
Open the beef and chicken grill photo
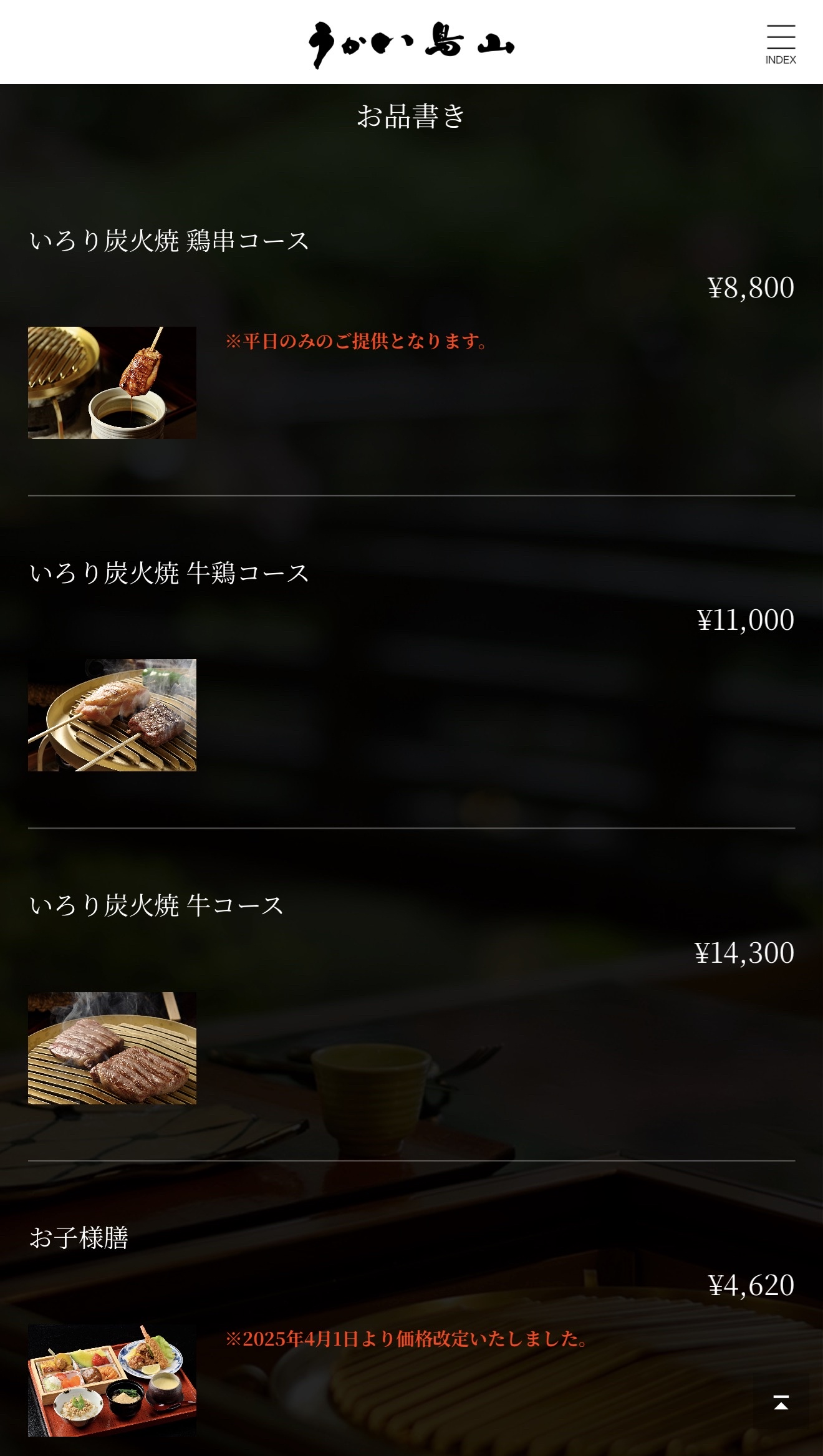[x=112, y=715]
